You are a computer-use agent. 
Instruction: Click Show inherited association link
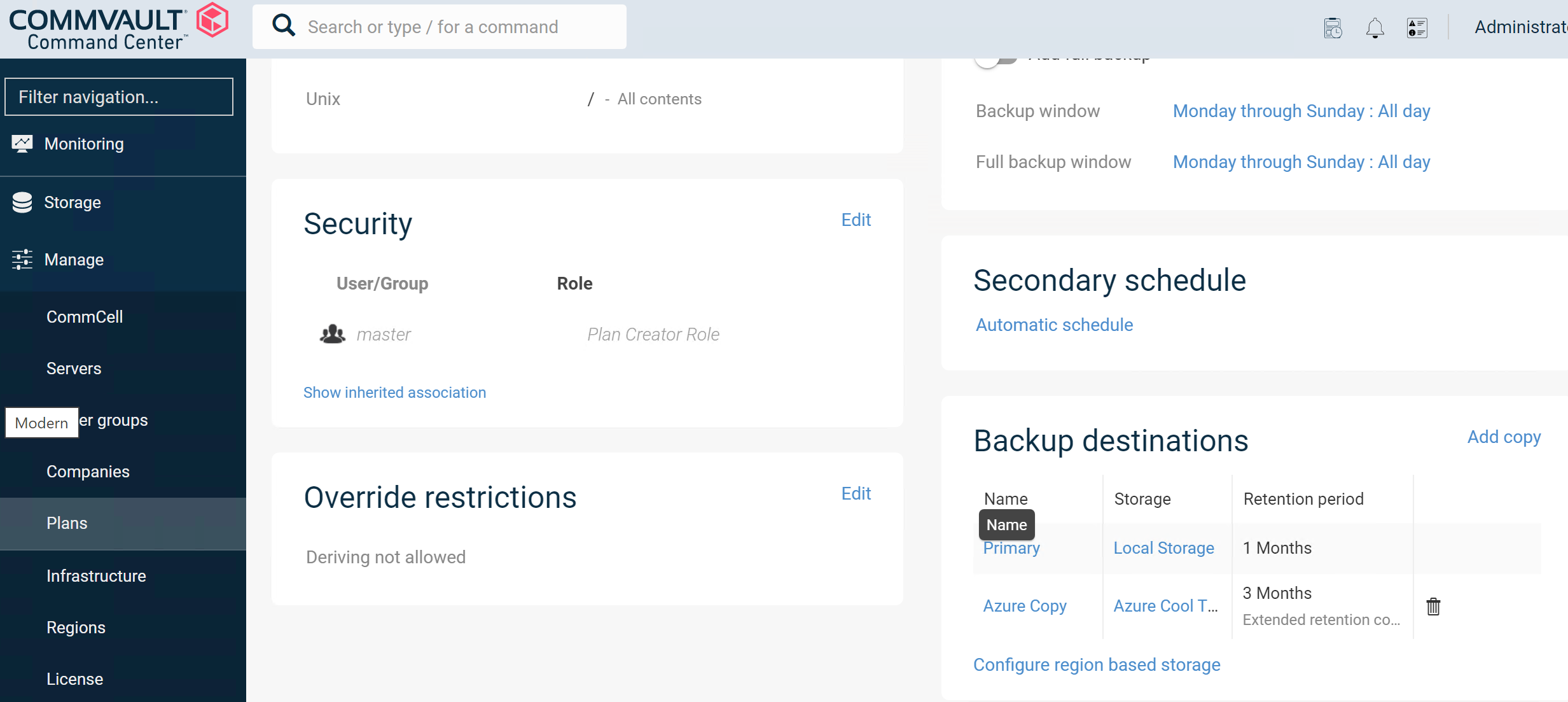point(395,392)
